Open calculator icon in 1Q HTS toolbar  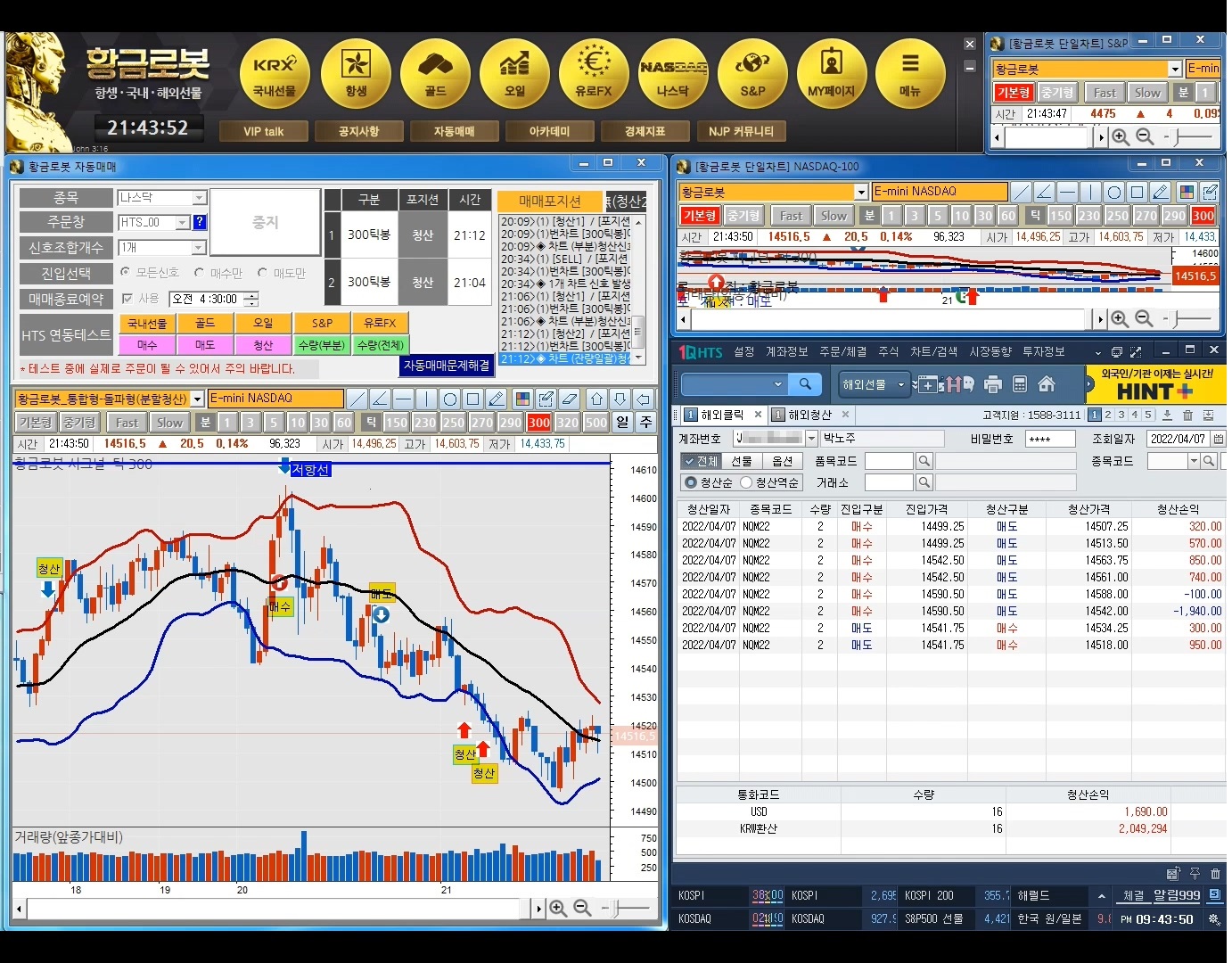(x=1020, y=384)
